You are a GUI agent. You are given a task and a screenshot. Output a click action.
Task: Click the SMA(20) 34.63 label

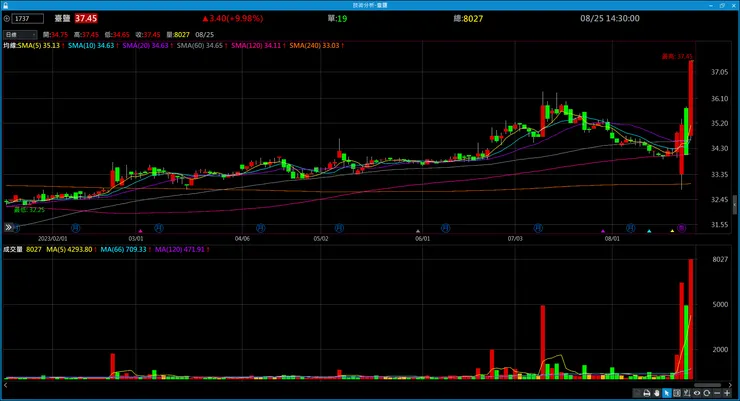click(x=147, y=46)
